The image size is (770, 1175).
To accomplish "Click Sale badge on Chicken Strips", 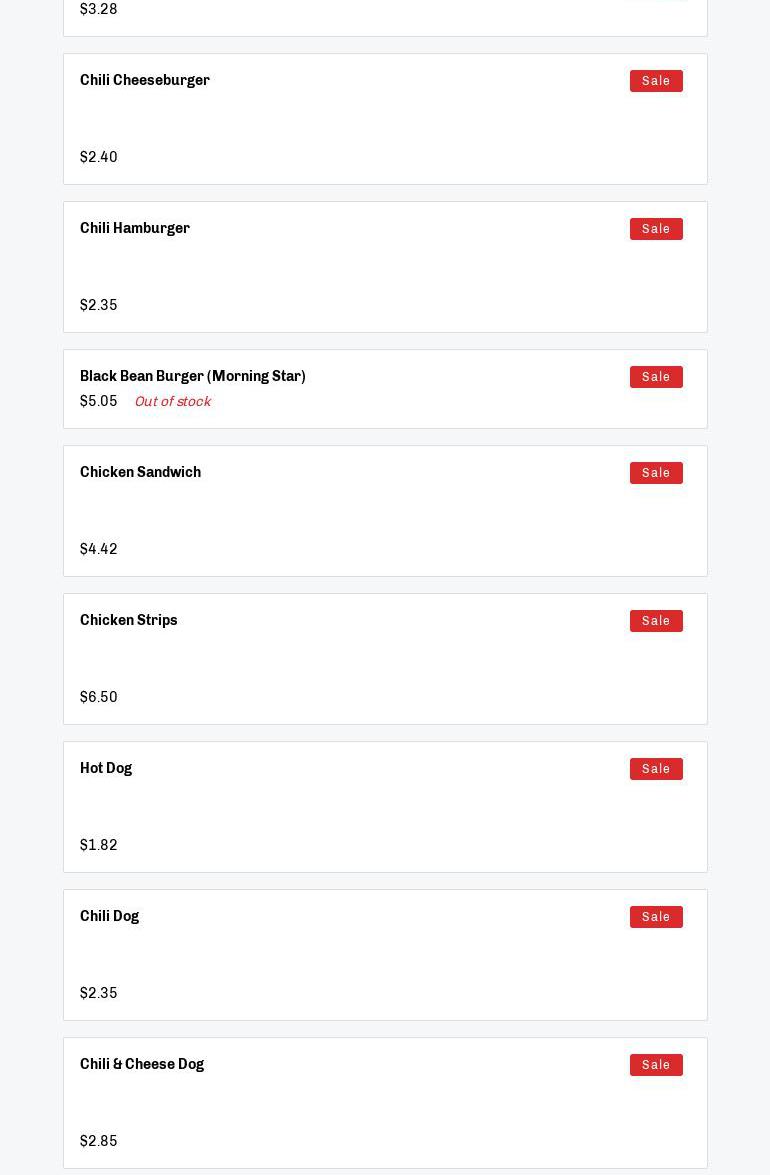I will 656,621.
